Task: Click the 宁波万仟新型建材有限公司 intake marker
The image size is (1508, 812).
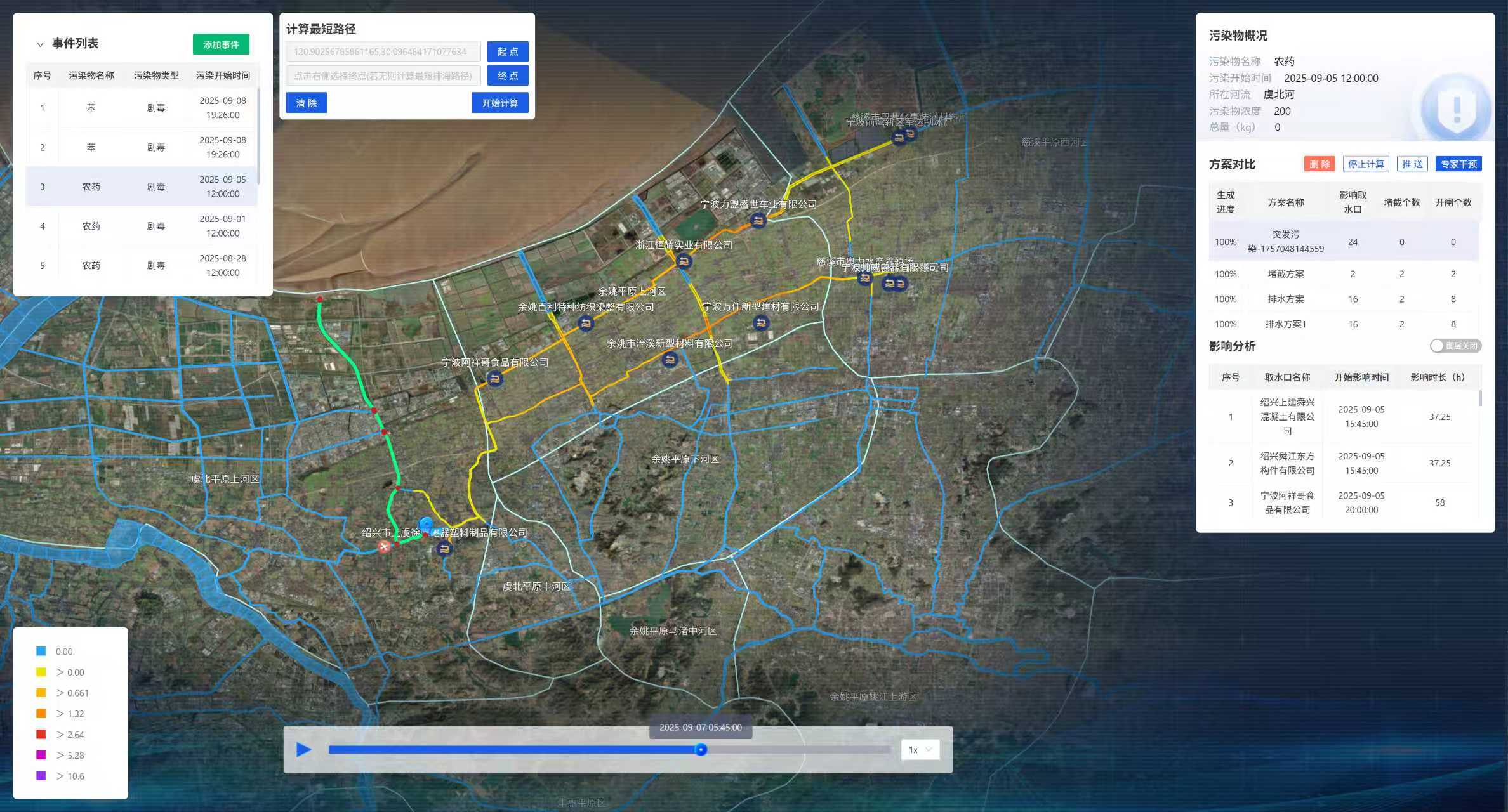Action: pos(760,323)
